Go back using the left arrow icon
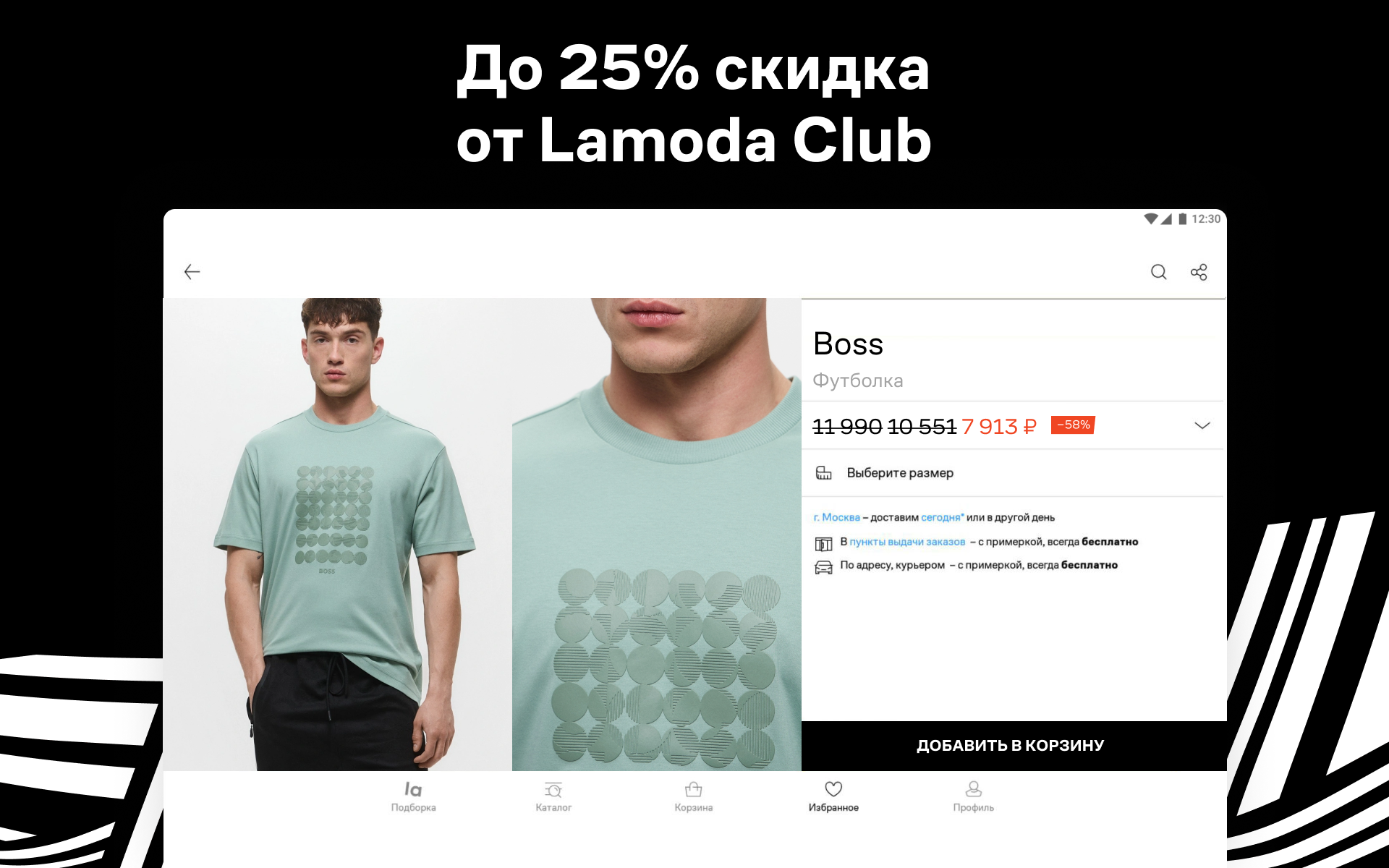Viewport: 1389px width, 868px height. pyautogui.click(x=192, y=272)
